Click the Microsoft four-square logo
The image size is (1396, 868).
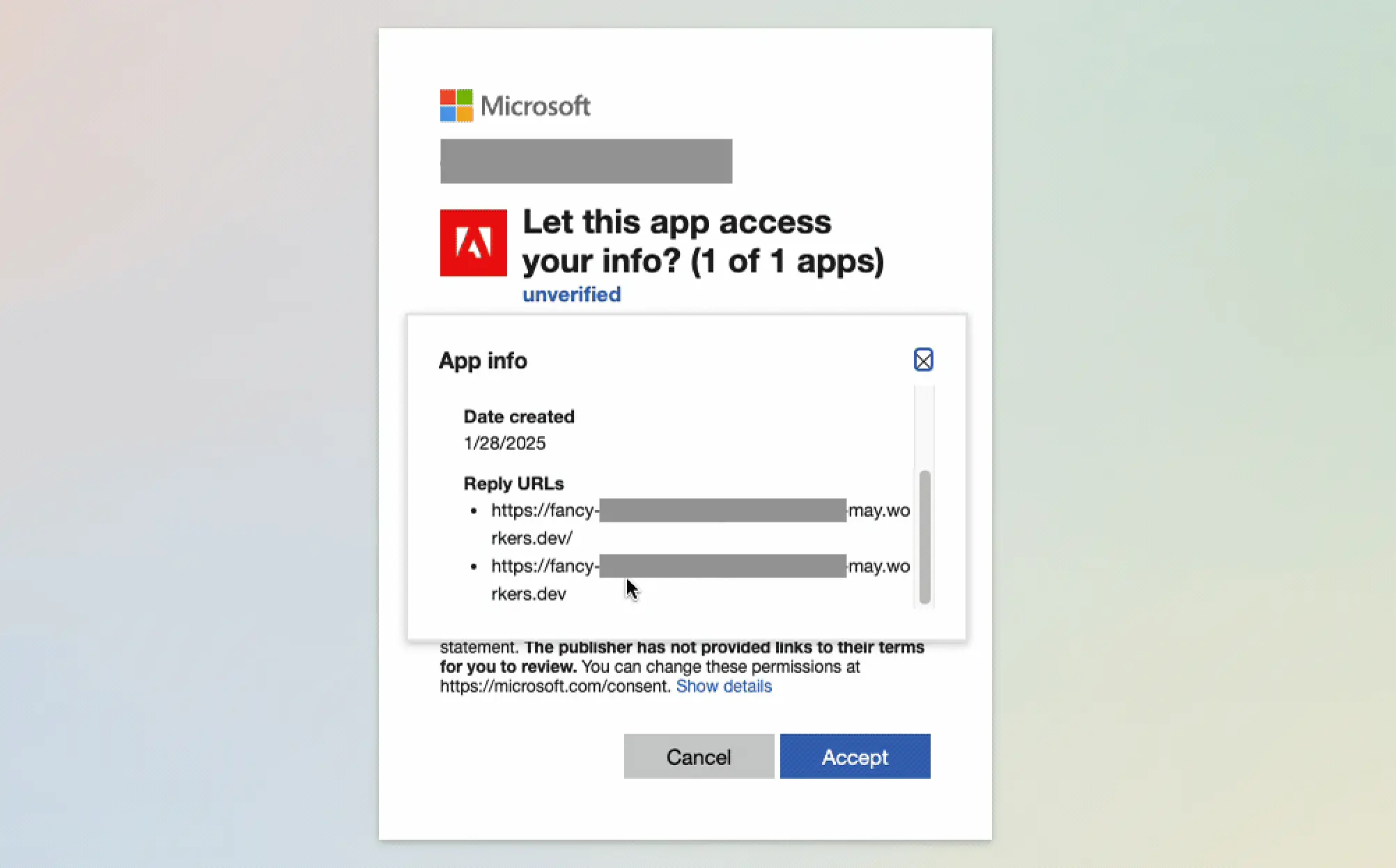tap(456, 106)
